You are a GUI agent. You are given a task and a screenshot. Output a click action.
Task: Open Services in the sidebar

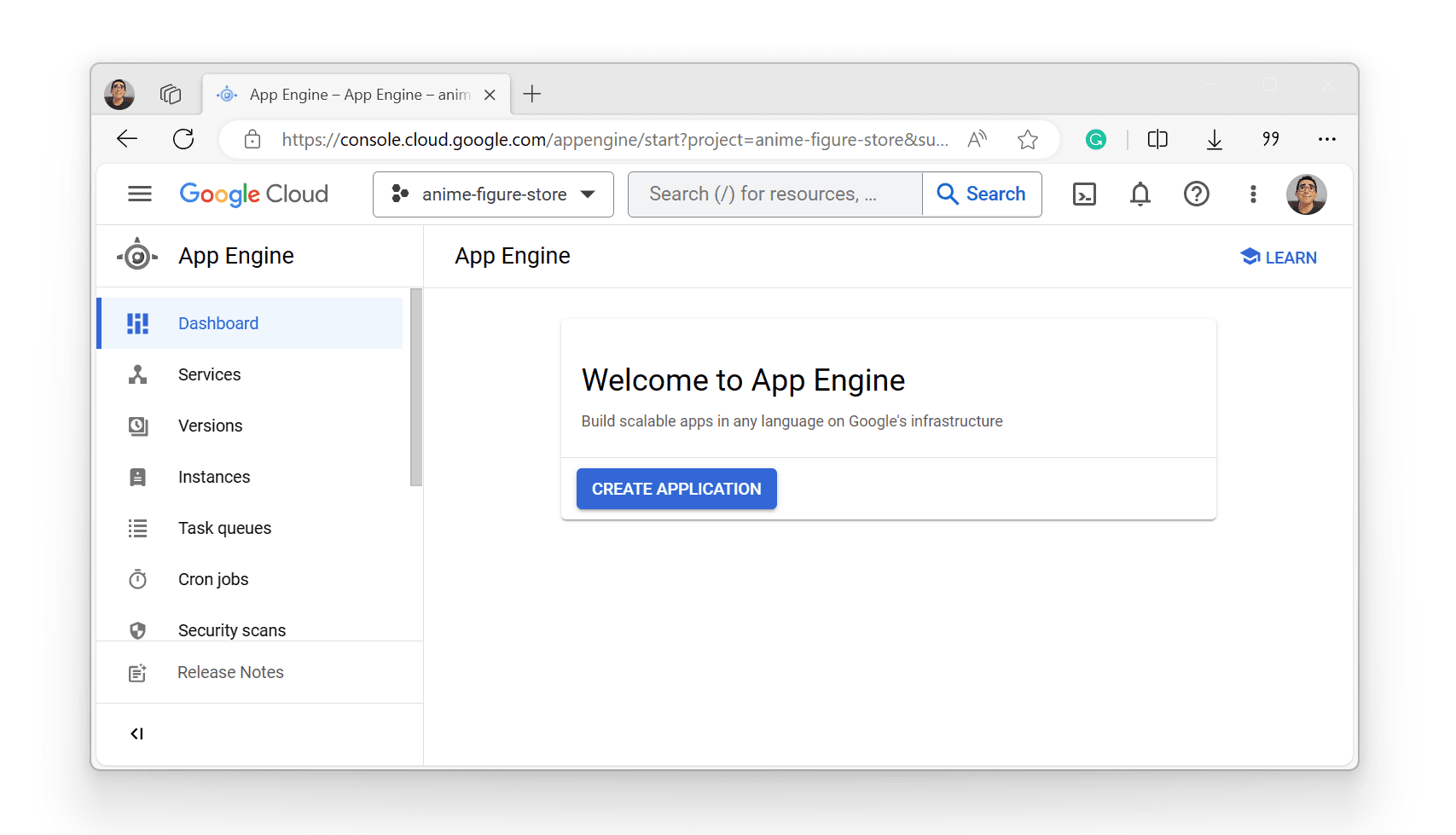click(x=250, y=374)
